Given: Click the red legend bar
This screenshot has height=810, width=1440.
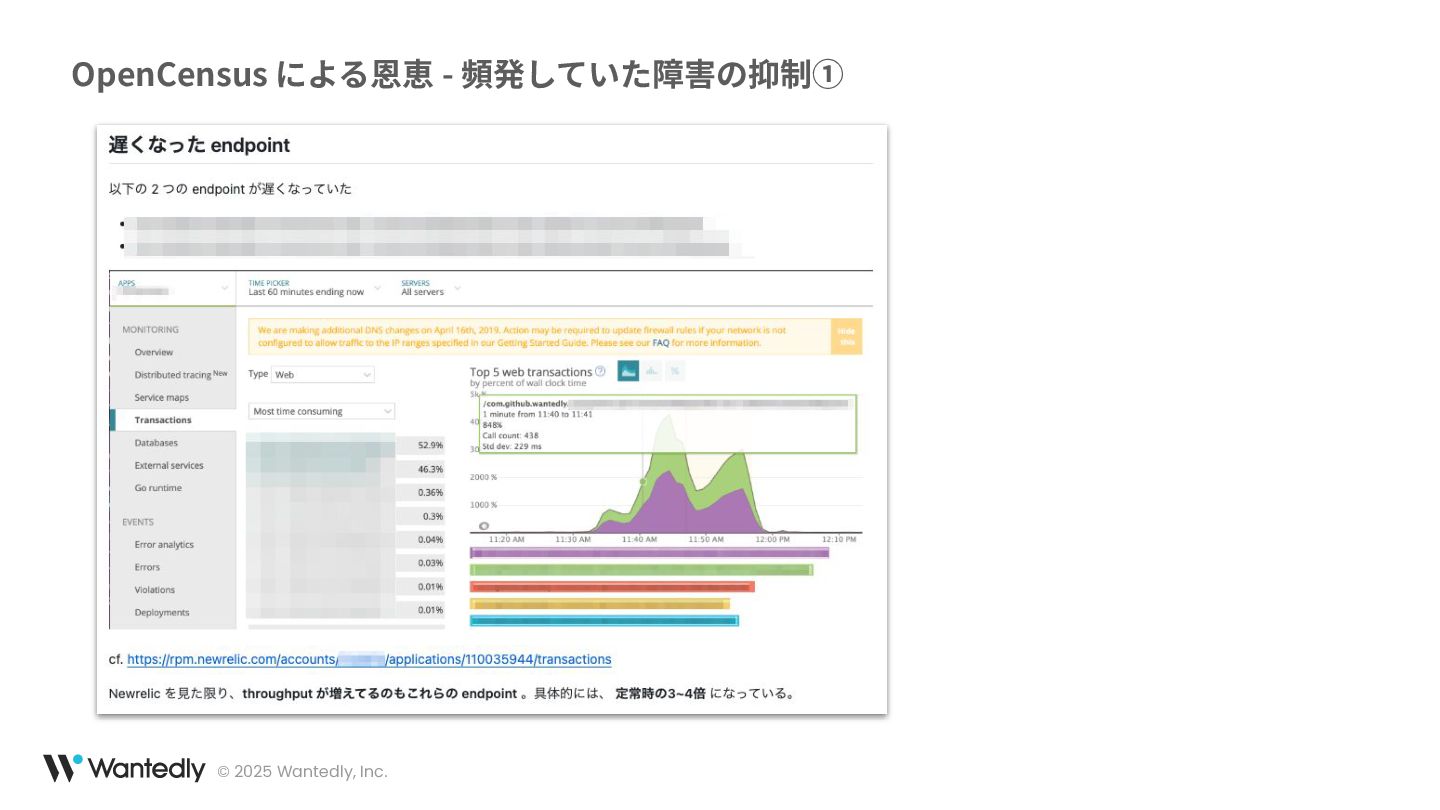Looking at the screenshot, I should pos(612,587).
